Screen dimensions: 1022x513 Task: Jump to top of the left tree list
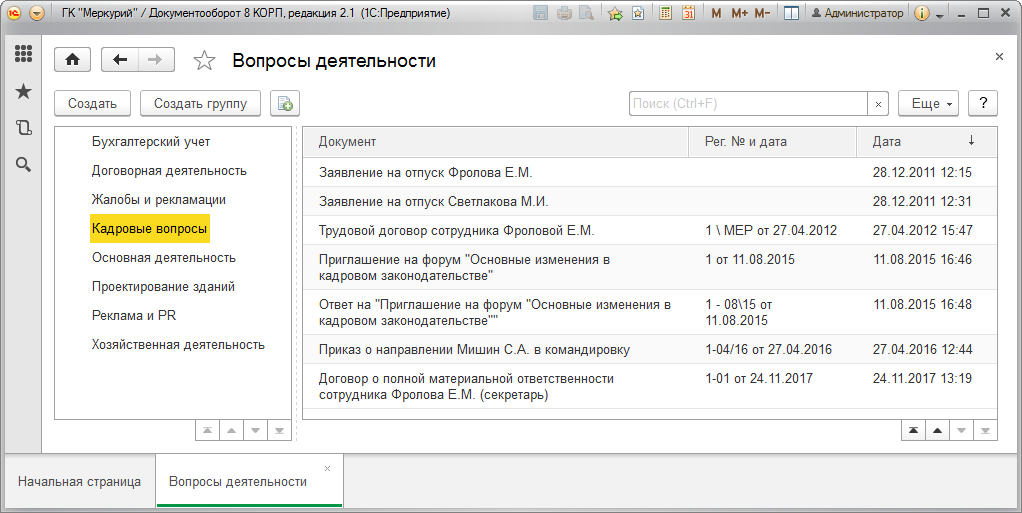click(207, 430)
